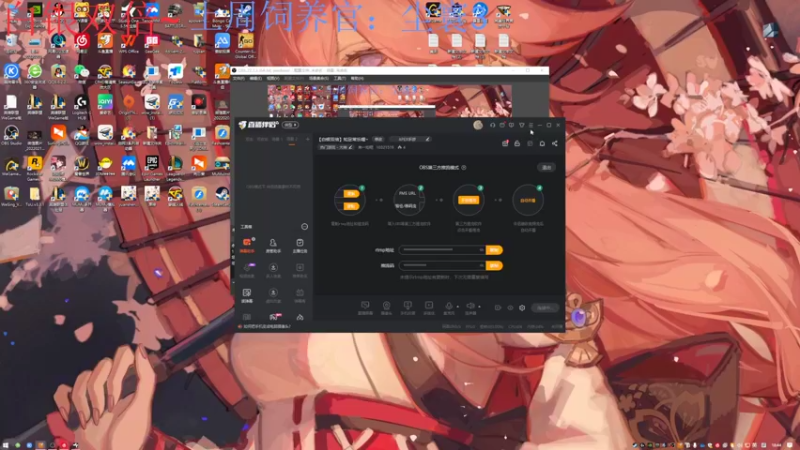Copy the rtmp address with its yellow button
The height and width of the screenshot is (450, 800).
pyautogui.click(x=494, y=250)
